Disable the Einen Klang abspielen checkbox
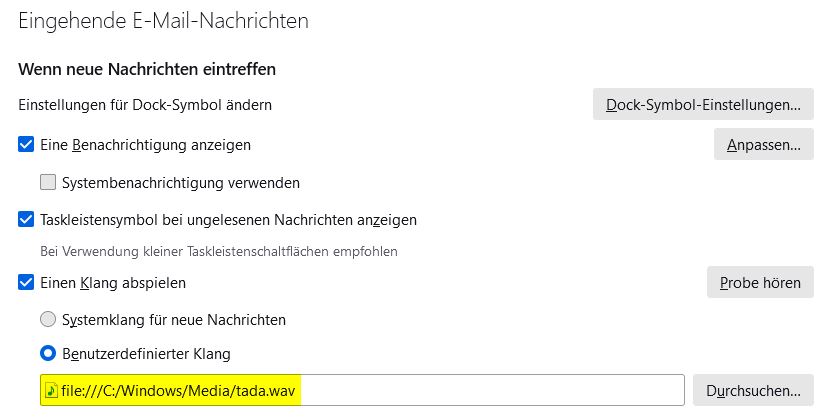 coord(27,283)
